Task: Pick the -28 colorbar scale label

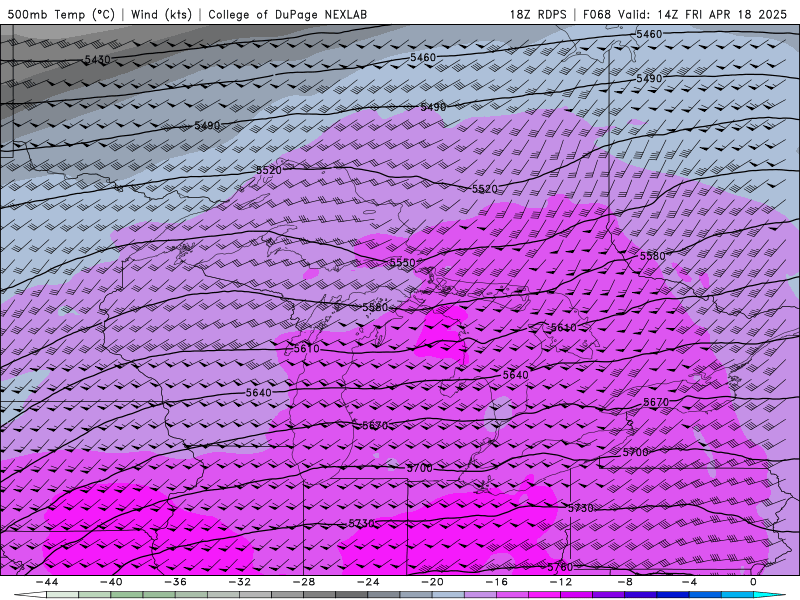Action: [304, 582]
